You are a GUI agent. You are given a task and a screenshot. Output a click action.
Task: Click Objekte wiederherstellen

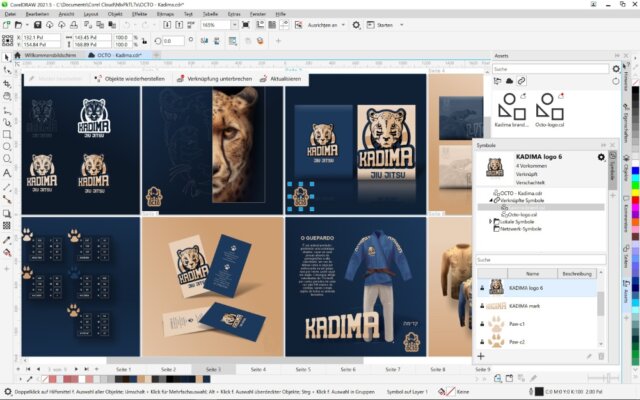130,79
